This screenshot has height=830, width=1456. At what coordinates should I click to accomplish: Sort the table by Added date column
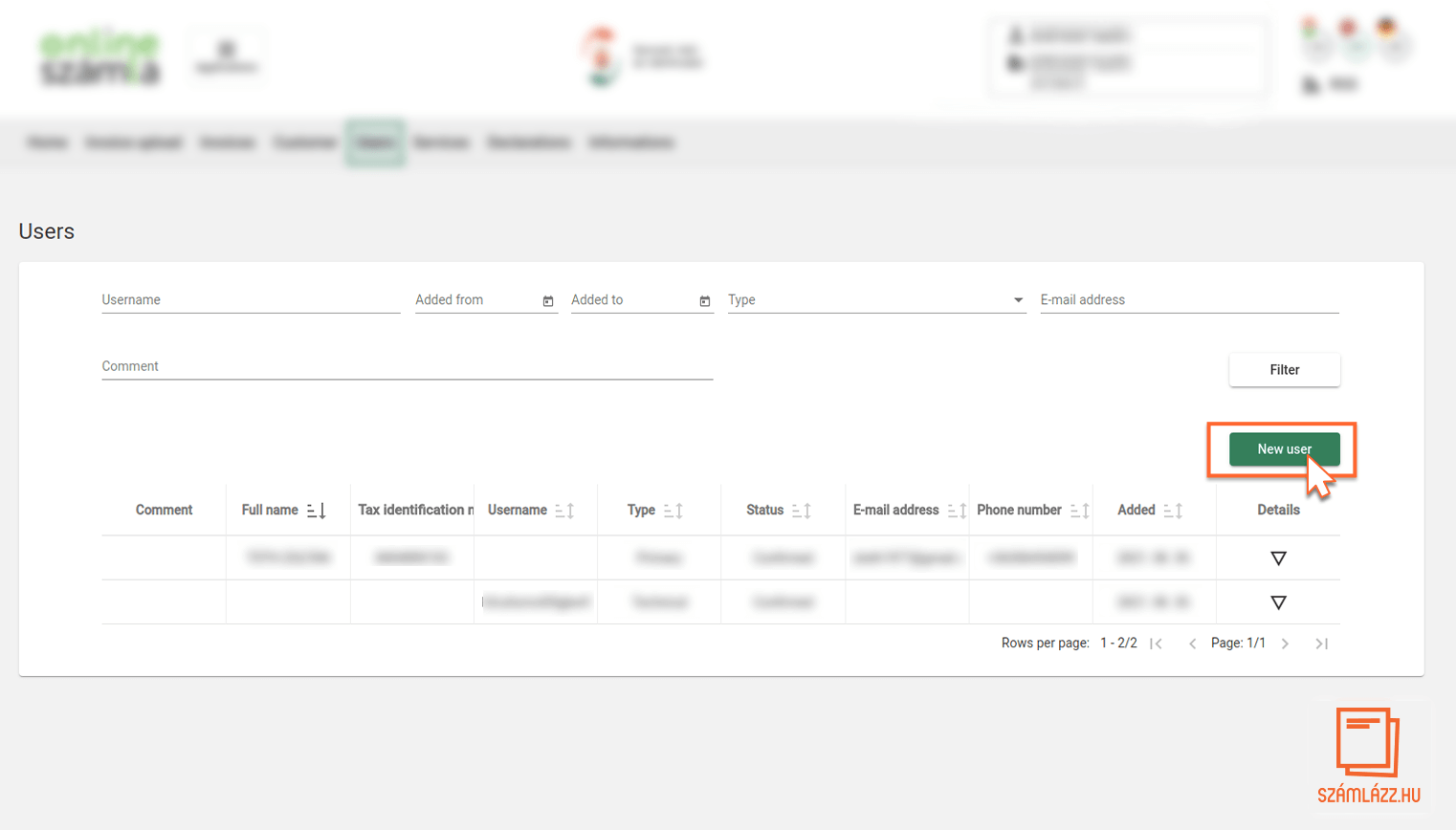click(x=1173, y=511)
